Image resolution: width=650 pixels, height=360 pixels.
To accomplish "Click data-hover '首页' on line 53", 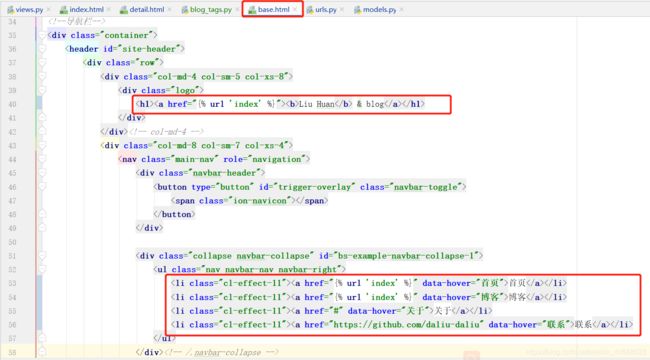I will click(489, 283).
